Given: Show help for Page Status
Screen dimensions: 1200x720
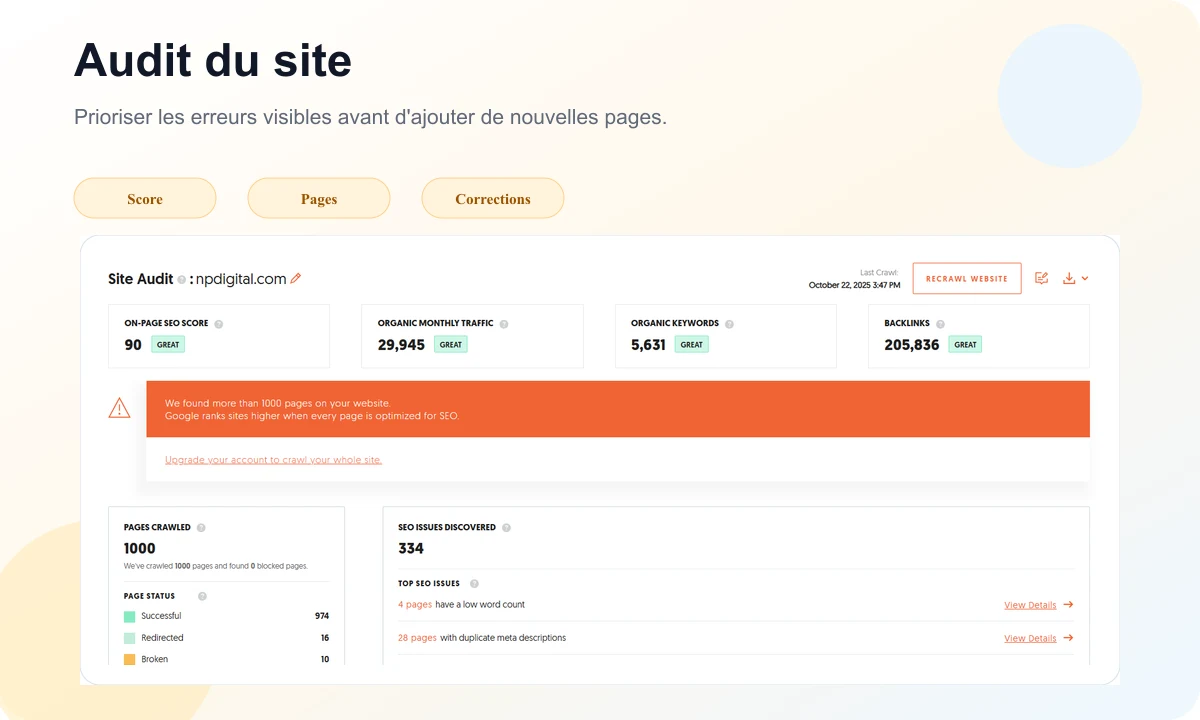Looking at the screenshot, I should click(202, 597).
